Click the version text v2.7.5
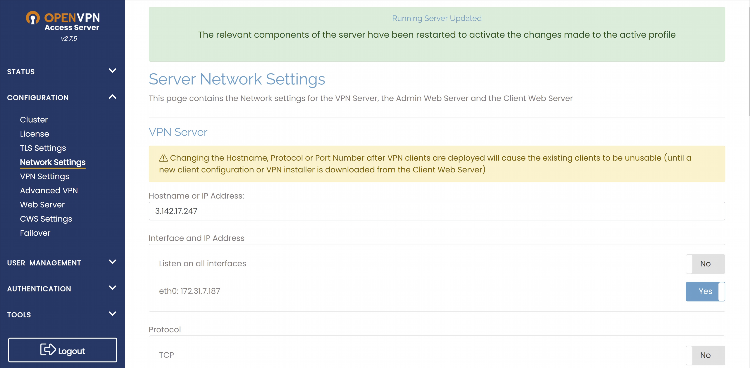 pyautogui.click(x=69, y=39)
